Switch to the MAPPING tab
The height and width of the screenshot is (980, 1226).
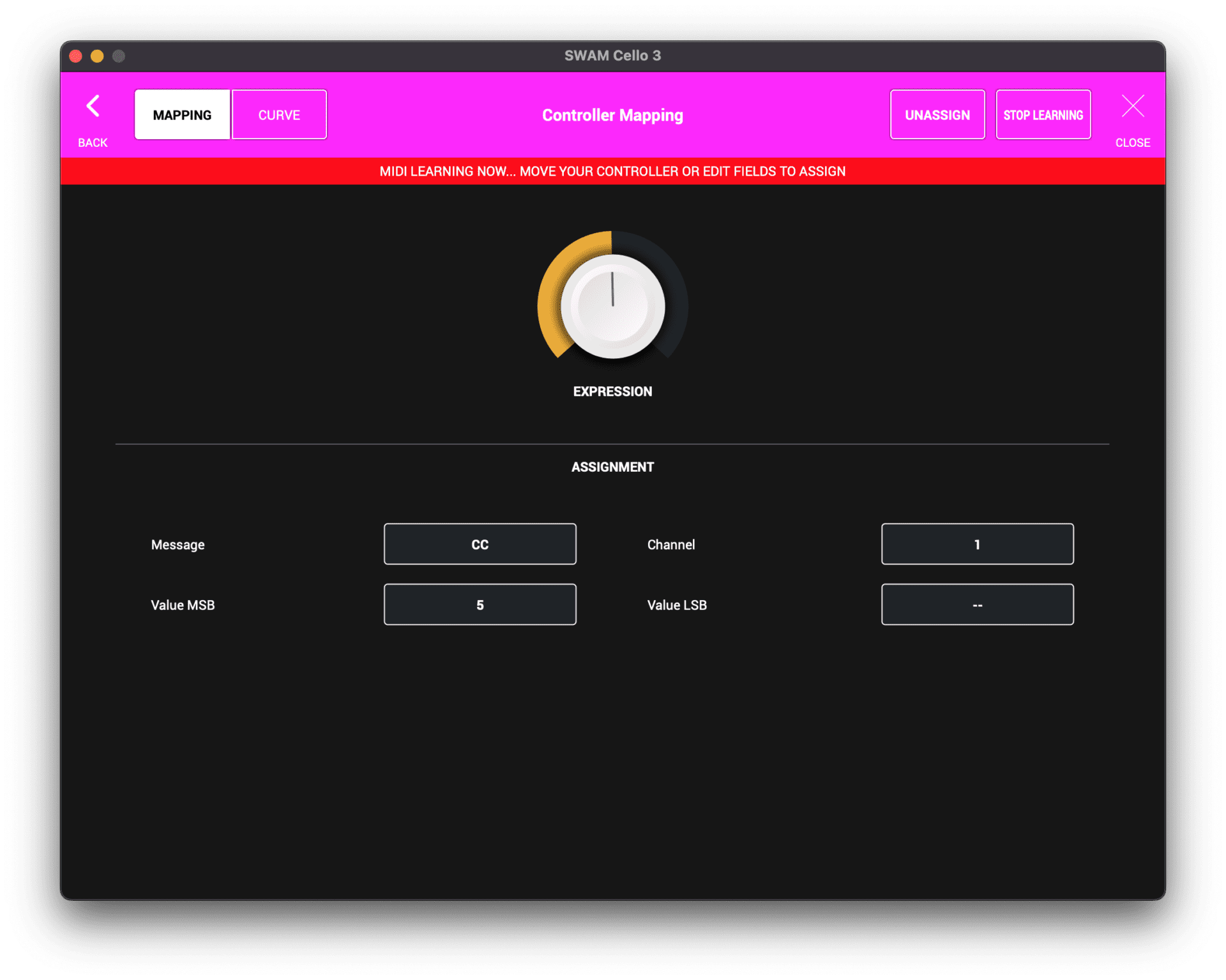(x=182, y=115)
